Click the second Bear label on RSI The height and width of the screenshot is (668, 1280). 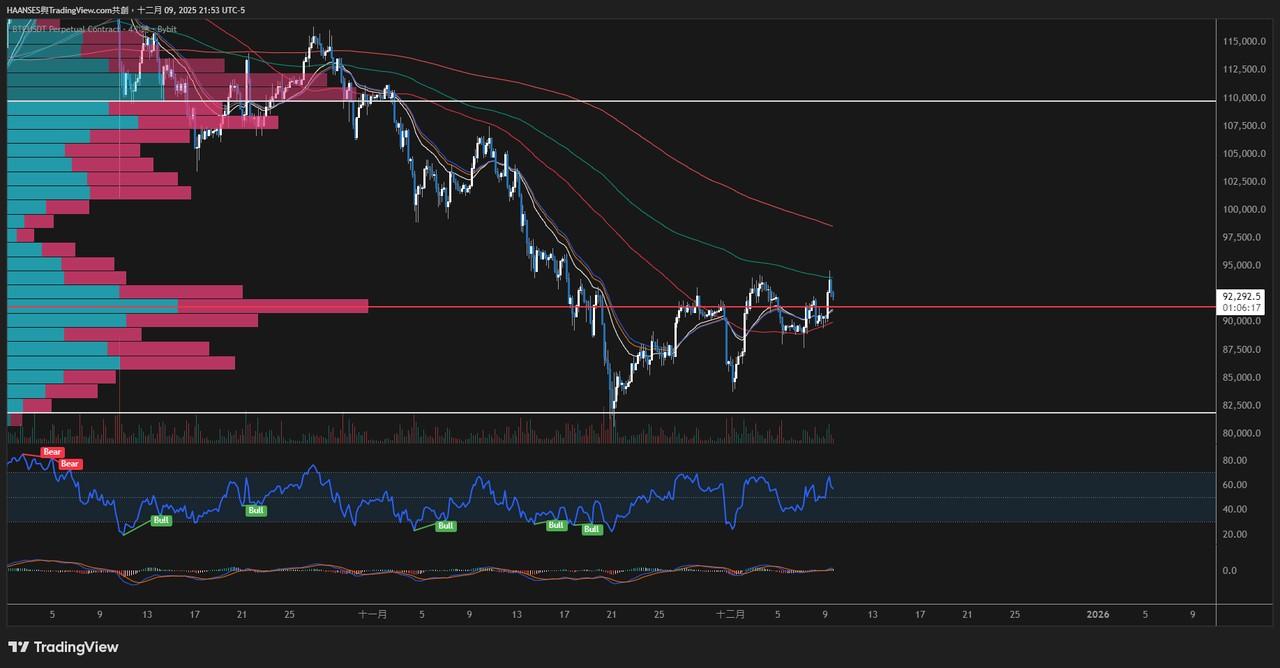point(70,464)
